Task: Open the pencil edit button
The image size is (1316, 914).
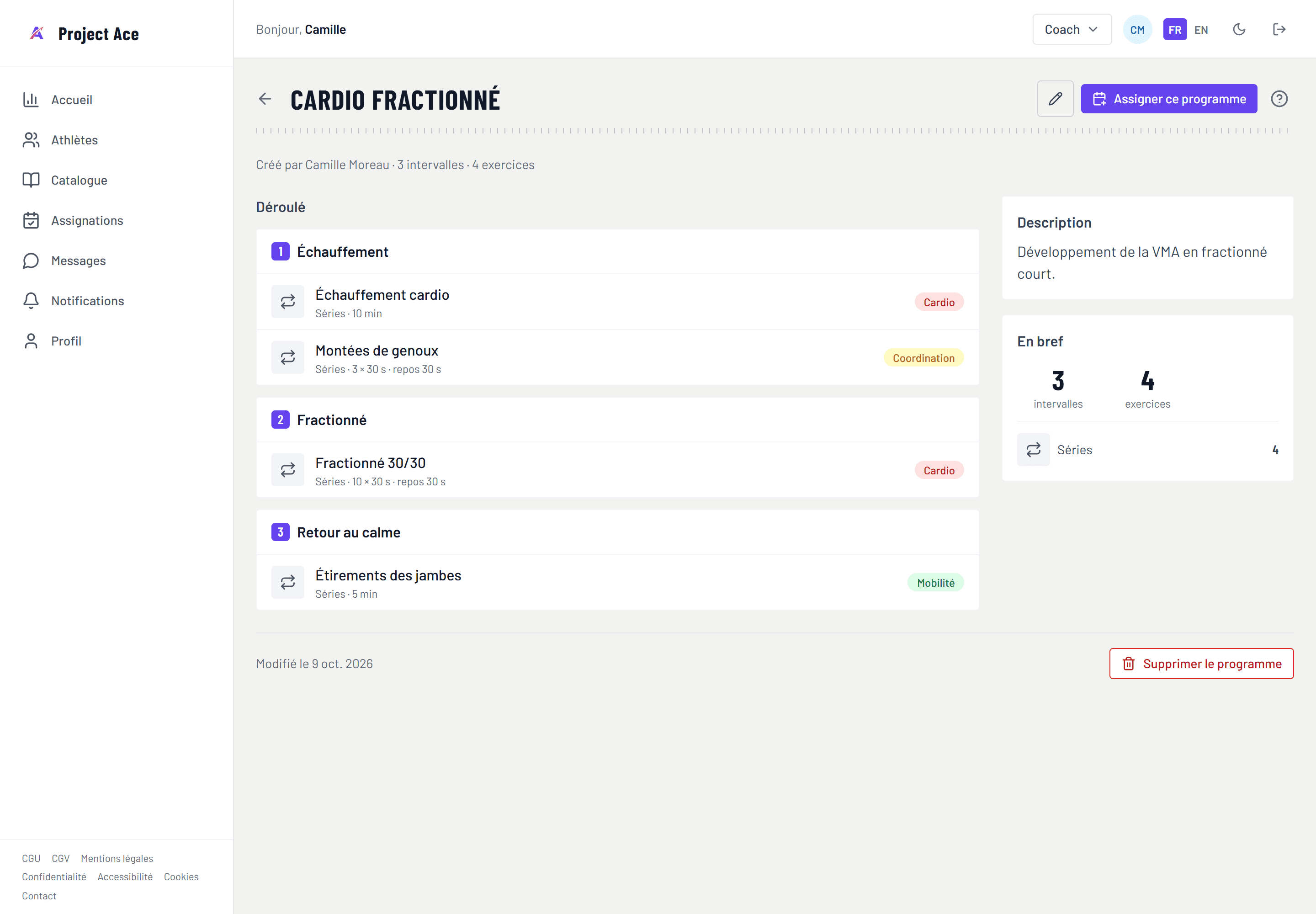Action: (1055, 99)
